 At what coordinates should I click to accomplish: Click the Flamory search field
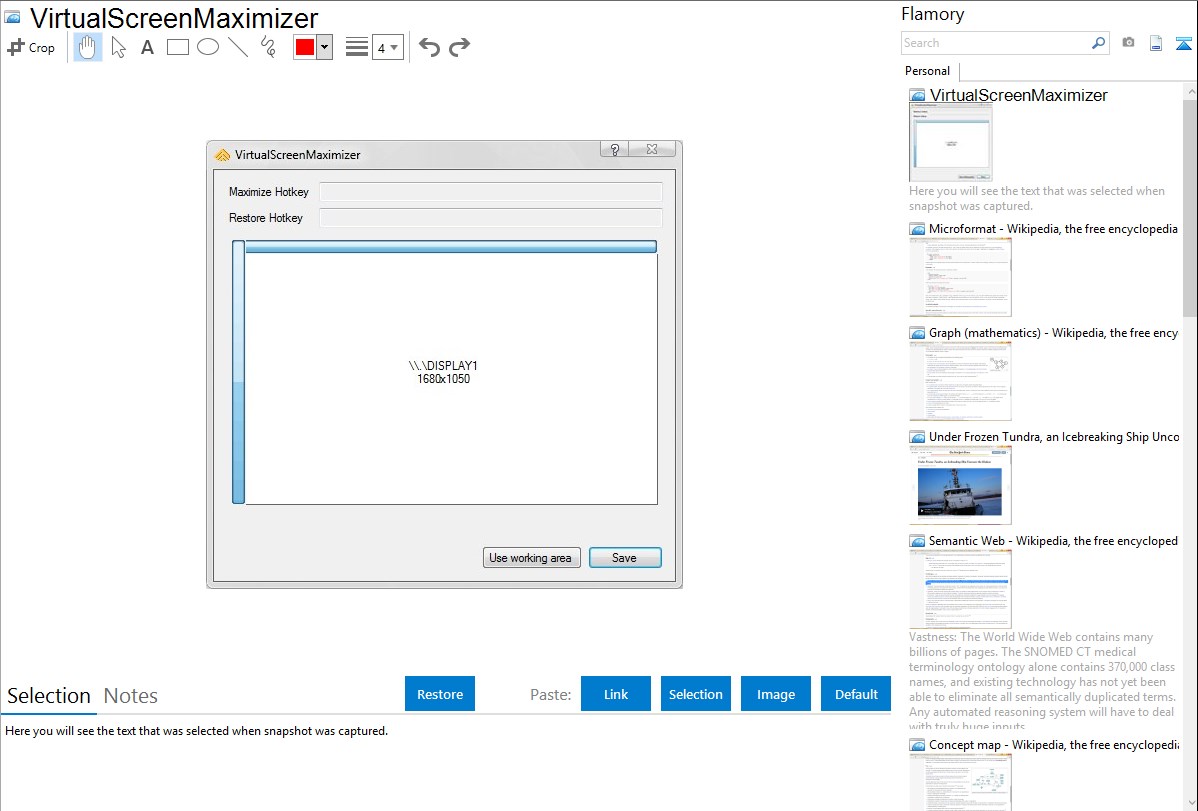[x=995, y=44]
